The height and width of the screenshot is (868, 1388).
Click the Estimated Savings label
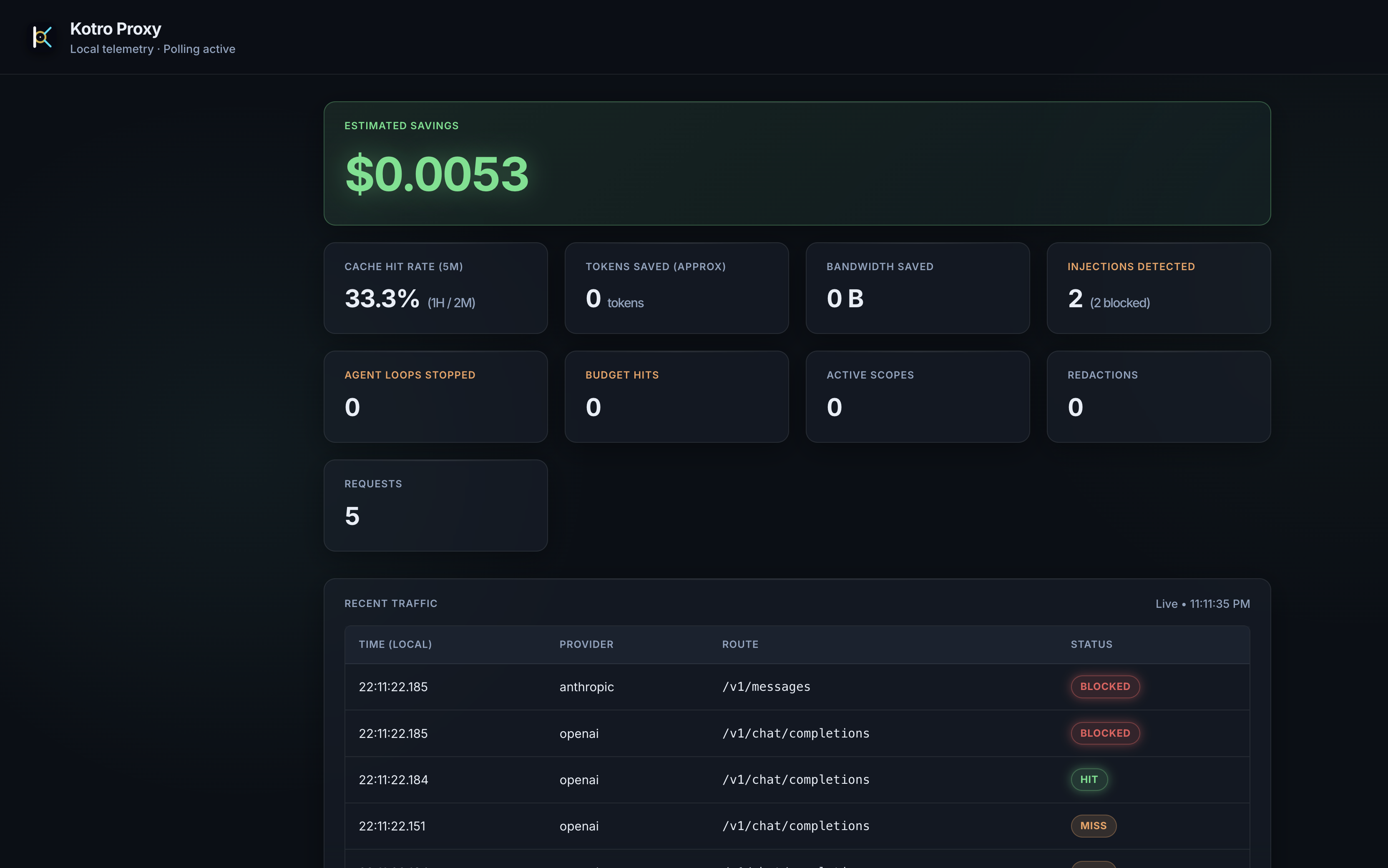[401, 126]
